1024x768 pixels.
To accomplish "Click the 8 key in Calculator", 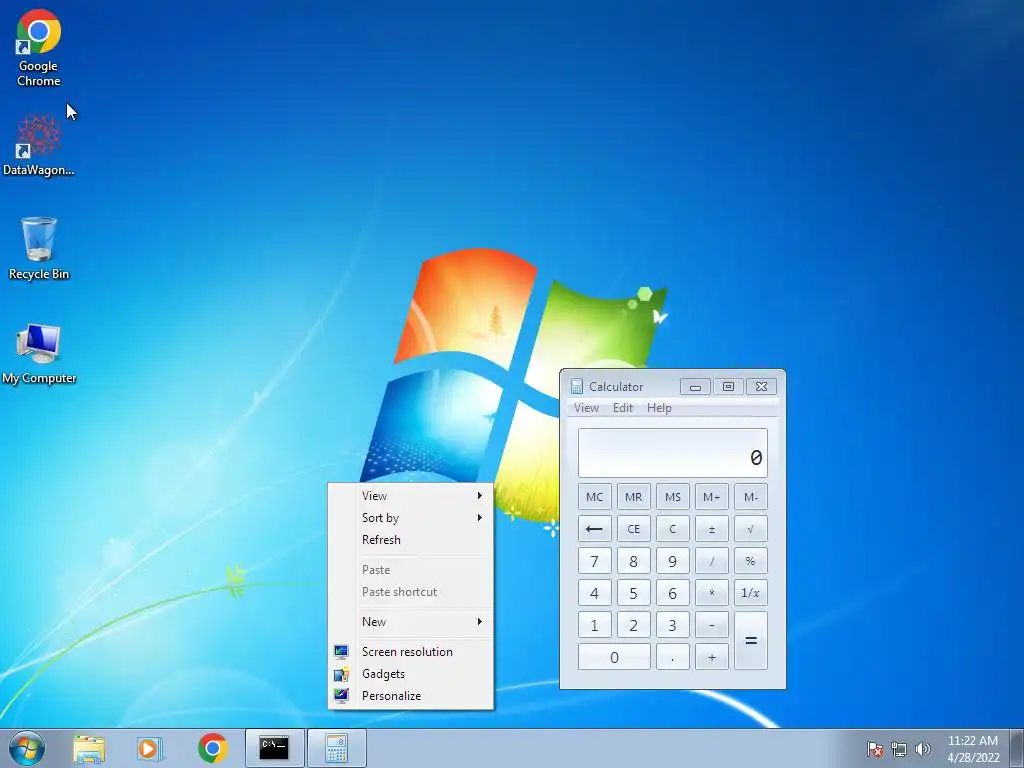I will click(633, 561).
